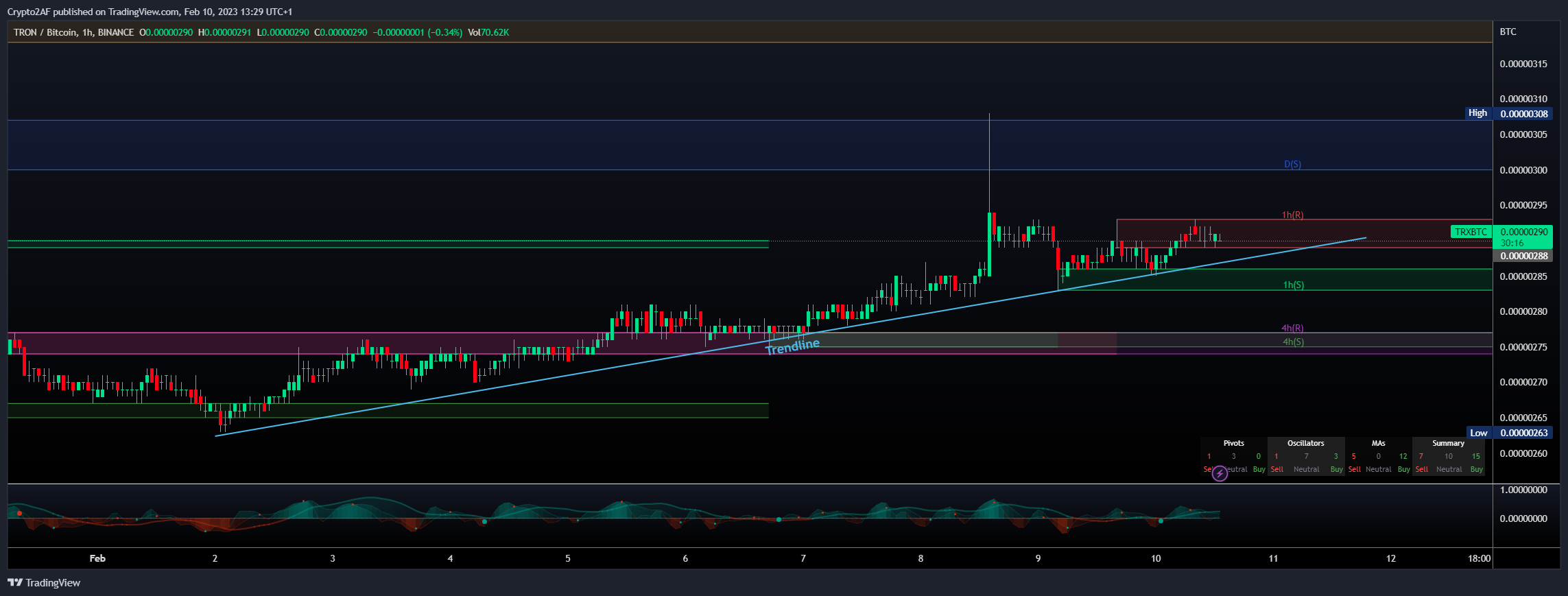Viewport: 1568px width, 596px height.
Task: Click the oscillator indicator pane
Action: pyautogui.click(x=750, y=516)
